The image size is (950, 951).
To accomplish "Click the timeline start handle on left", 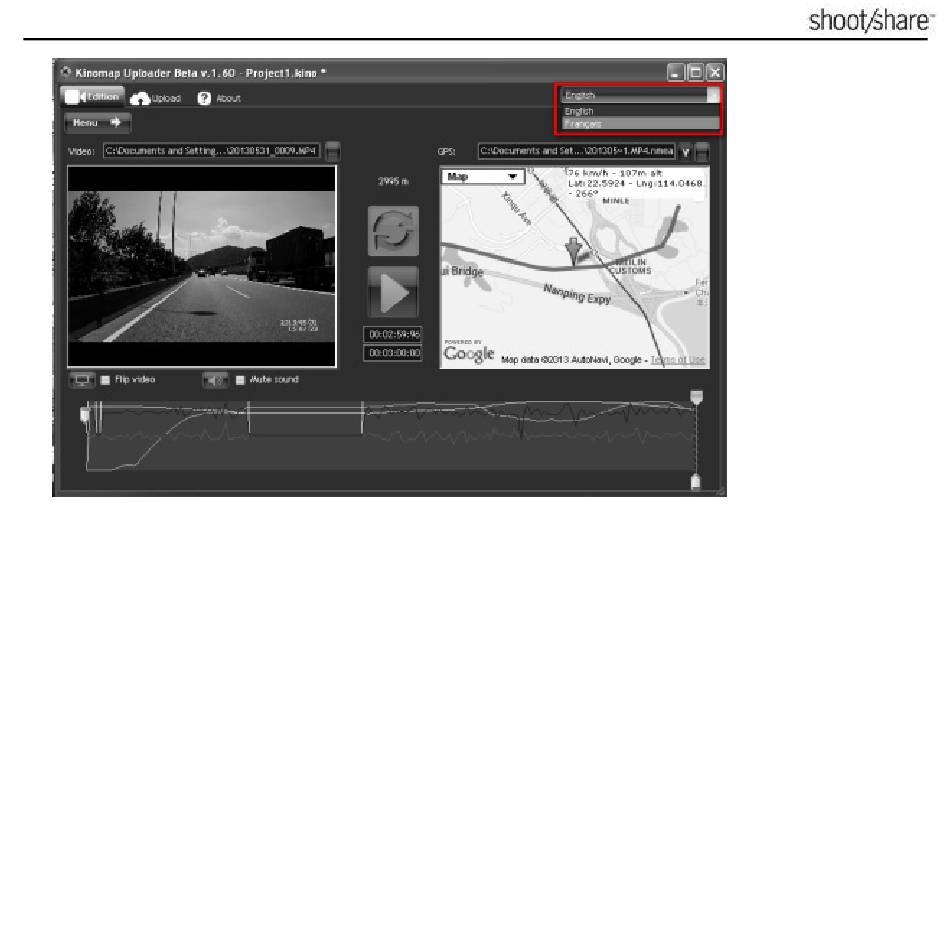I will pyautogui.click(x=85, y=414).
